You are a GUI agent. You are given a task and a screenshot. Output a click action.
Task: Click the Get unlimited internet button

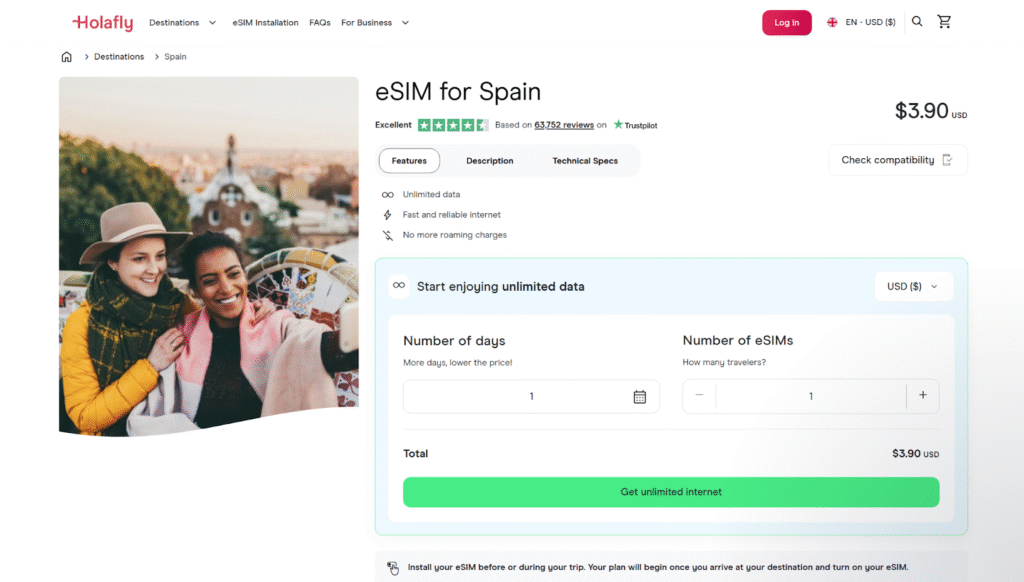pyautogui.click(x=671, y=491)
